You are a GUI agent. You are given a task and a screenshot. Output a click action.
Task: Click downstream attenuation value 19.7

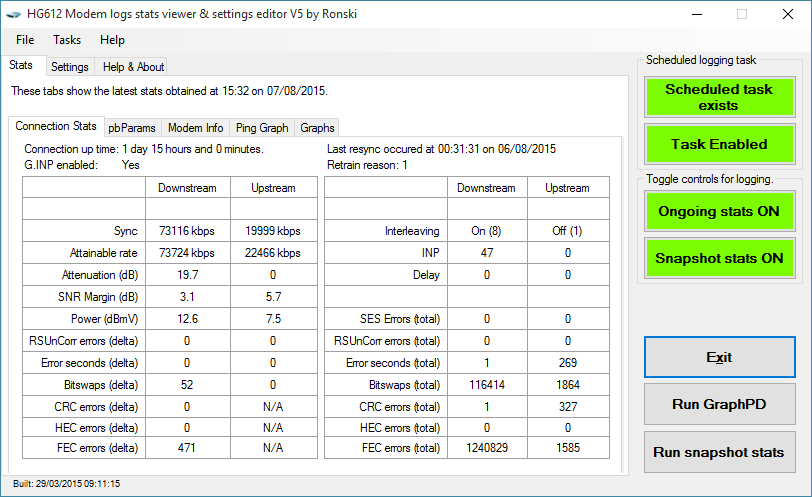(x=187, y=275)
